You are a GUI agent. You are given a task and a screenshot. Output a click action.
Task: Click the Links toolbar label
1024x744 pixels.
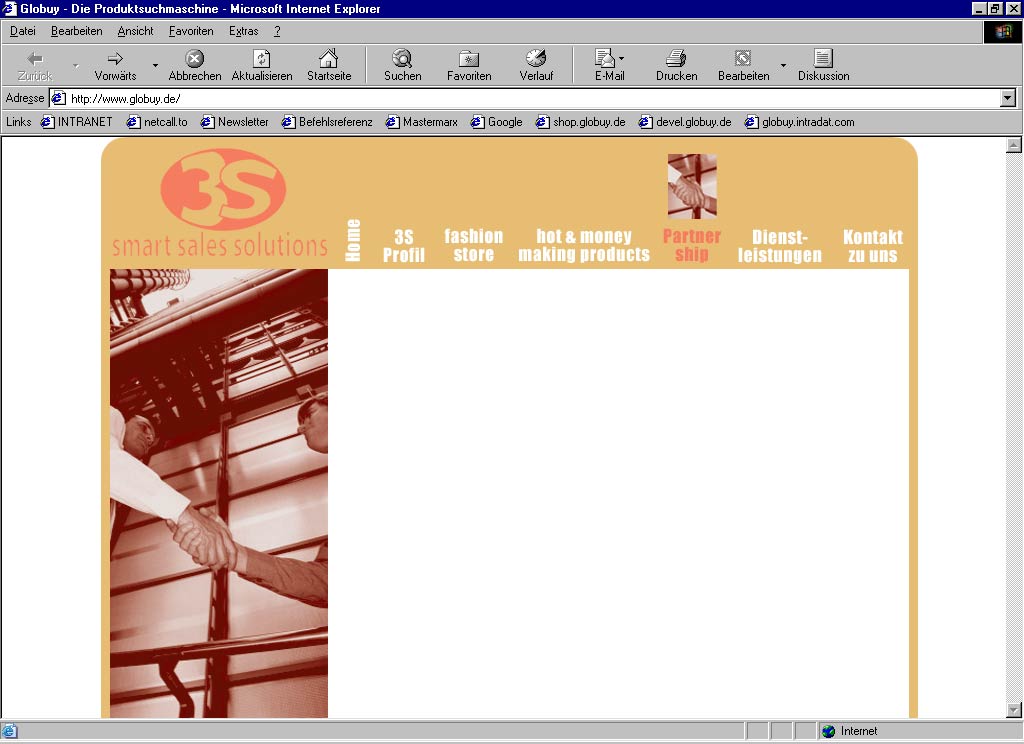click(x=18, y=122)
